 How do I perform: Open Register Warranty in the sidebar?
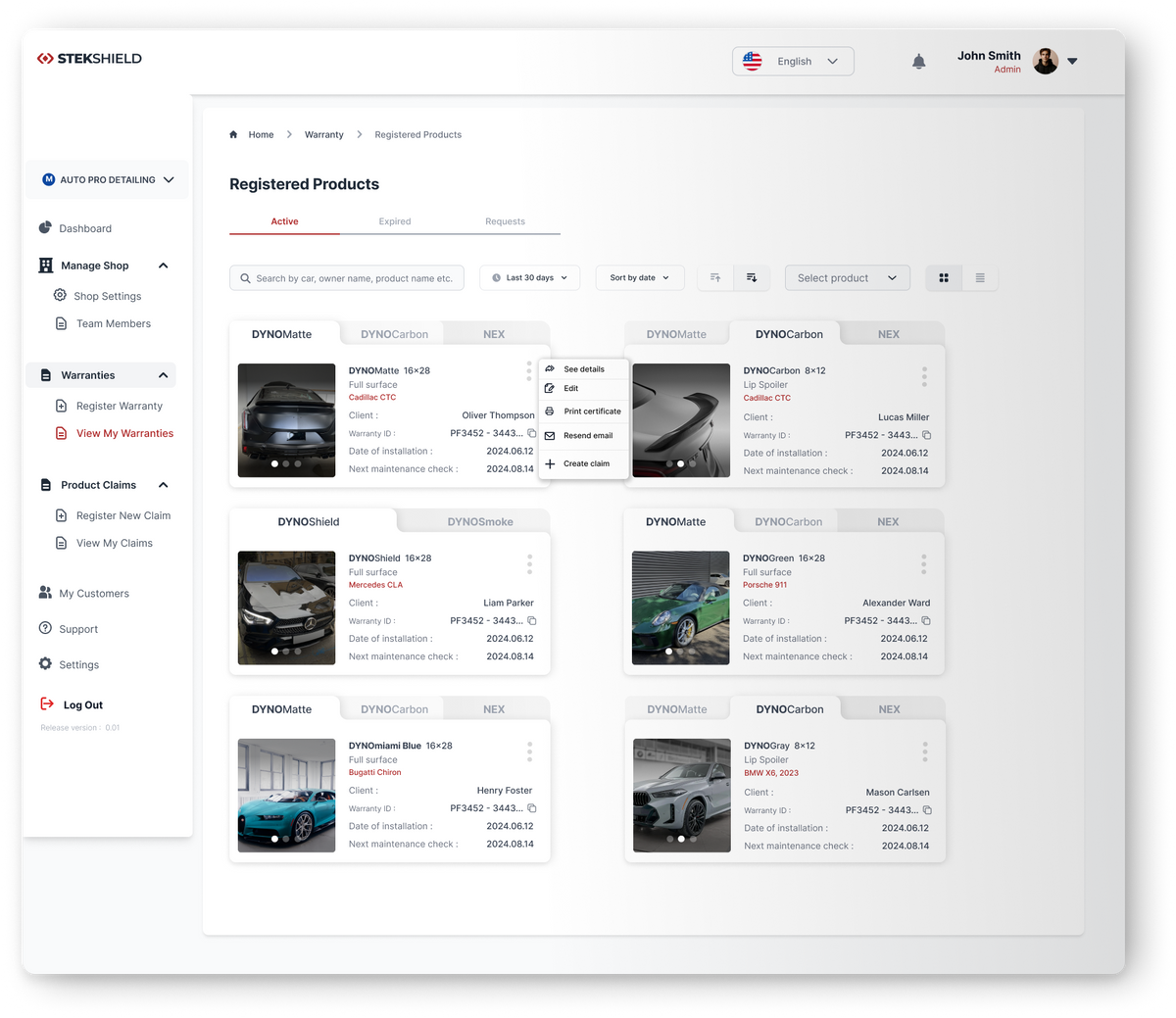[119, 406]
